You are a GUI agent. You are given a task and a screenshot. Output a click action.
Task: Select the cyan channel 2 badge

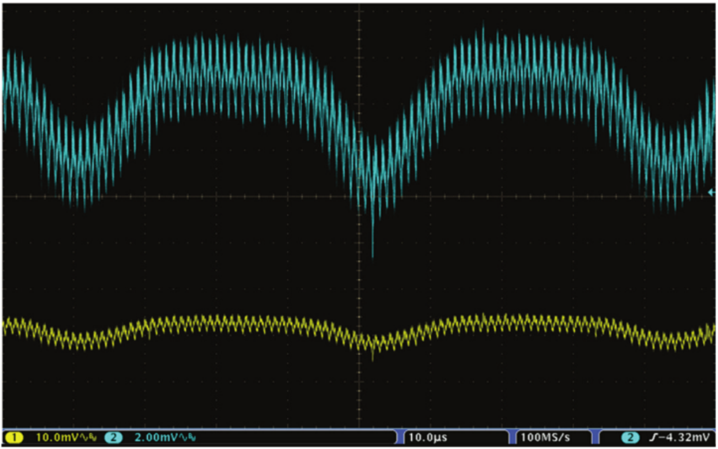[x=113, y=438]
